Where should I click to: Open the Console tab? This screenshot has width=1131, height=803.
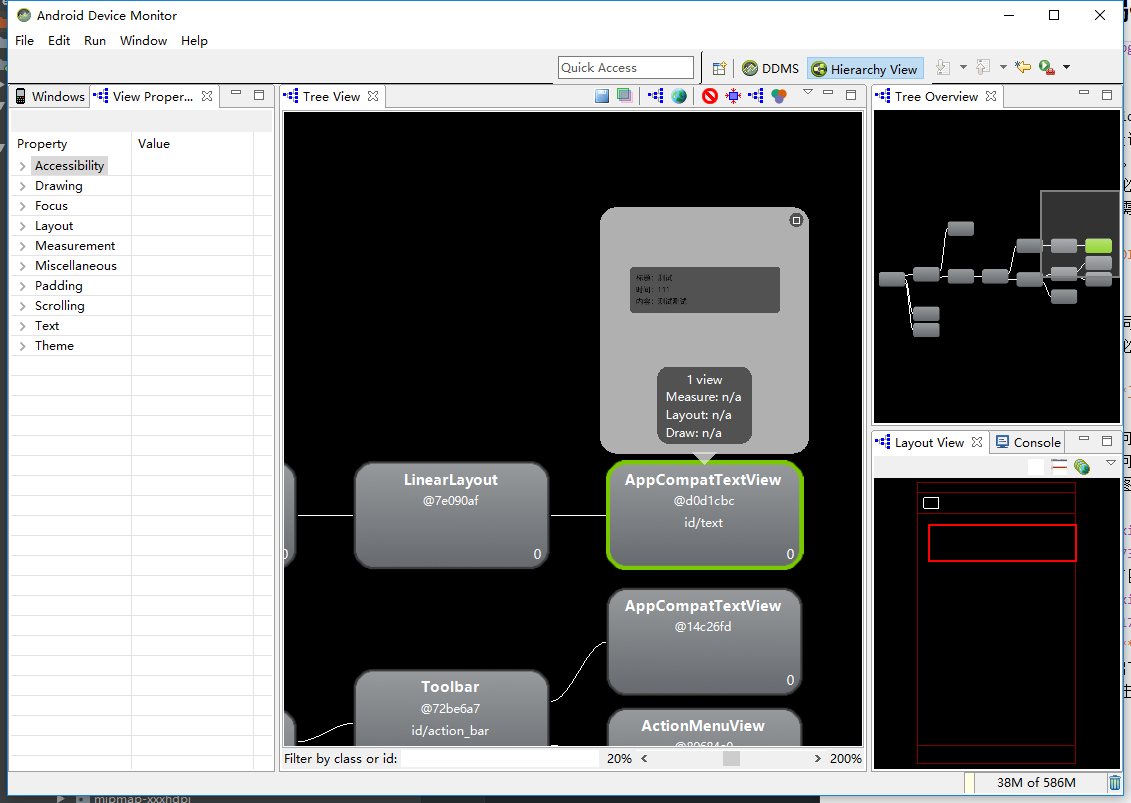1029,442
